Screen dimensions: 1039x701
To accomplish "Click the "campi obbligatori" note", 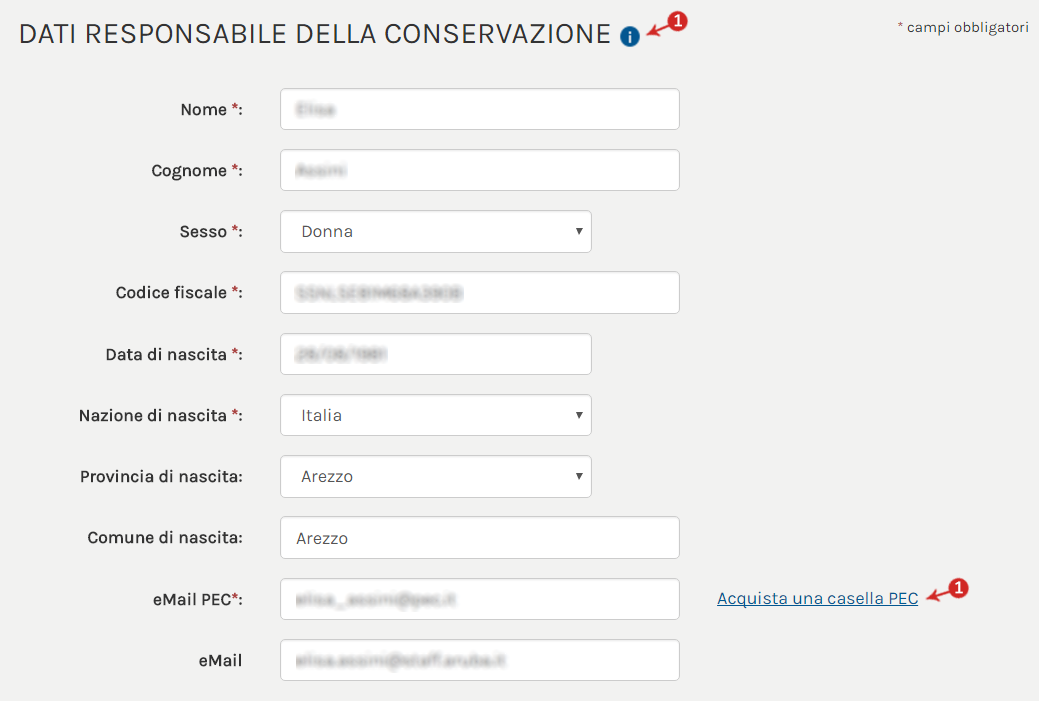I will click(967, 28).
